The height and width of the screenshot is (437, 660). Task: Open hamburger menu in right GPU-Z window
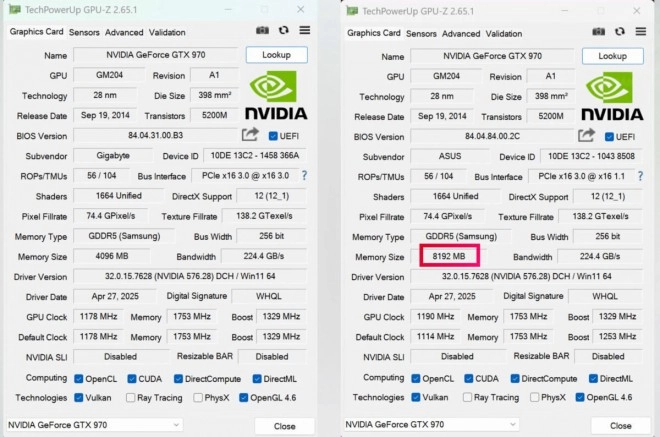click(x=641, y=31)
